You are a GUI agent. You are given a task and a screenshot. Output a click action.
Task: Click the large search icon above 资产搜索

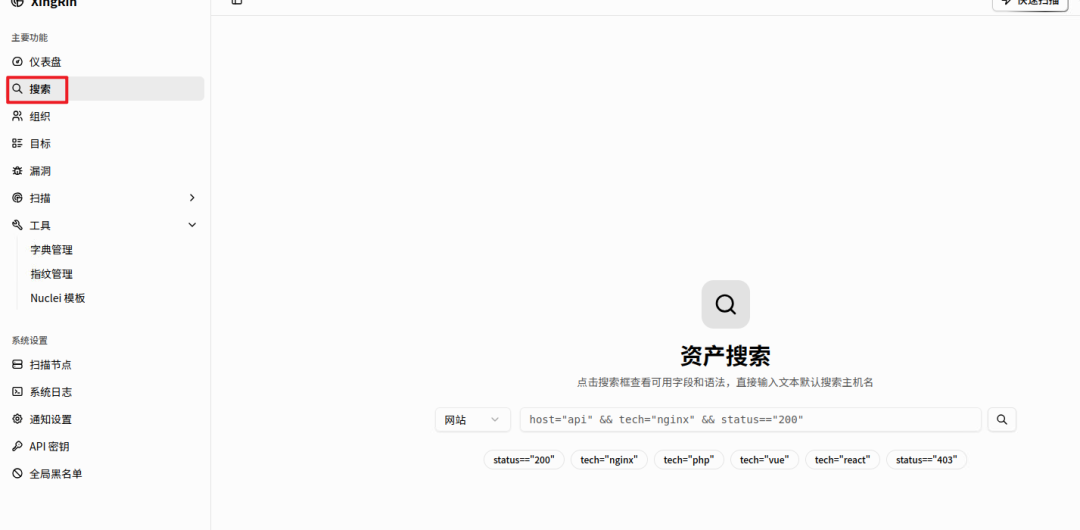725,304
